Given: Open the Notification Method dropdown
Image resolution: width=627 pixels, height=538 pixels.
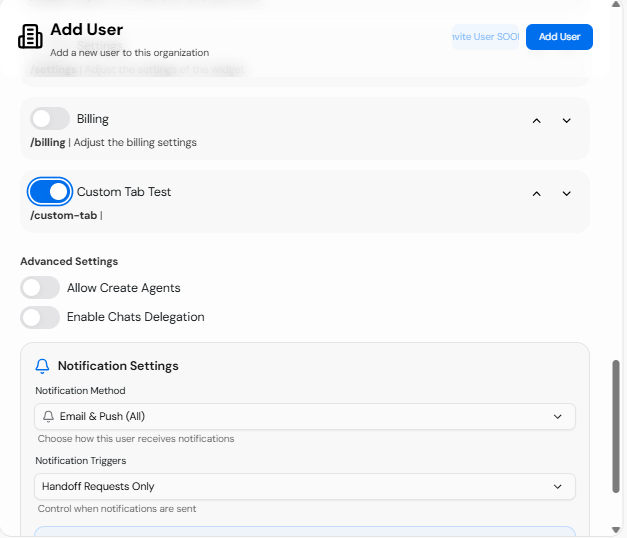Looking at the screenshot, I should tap(305, 416).
